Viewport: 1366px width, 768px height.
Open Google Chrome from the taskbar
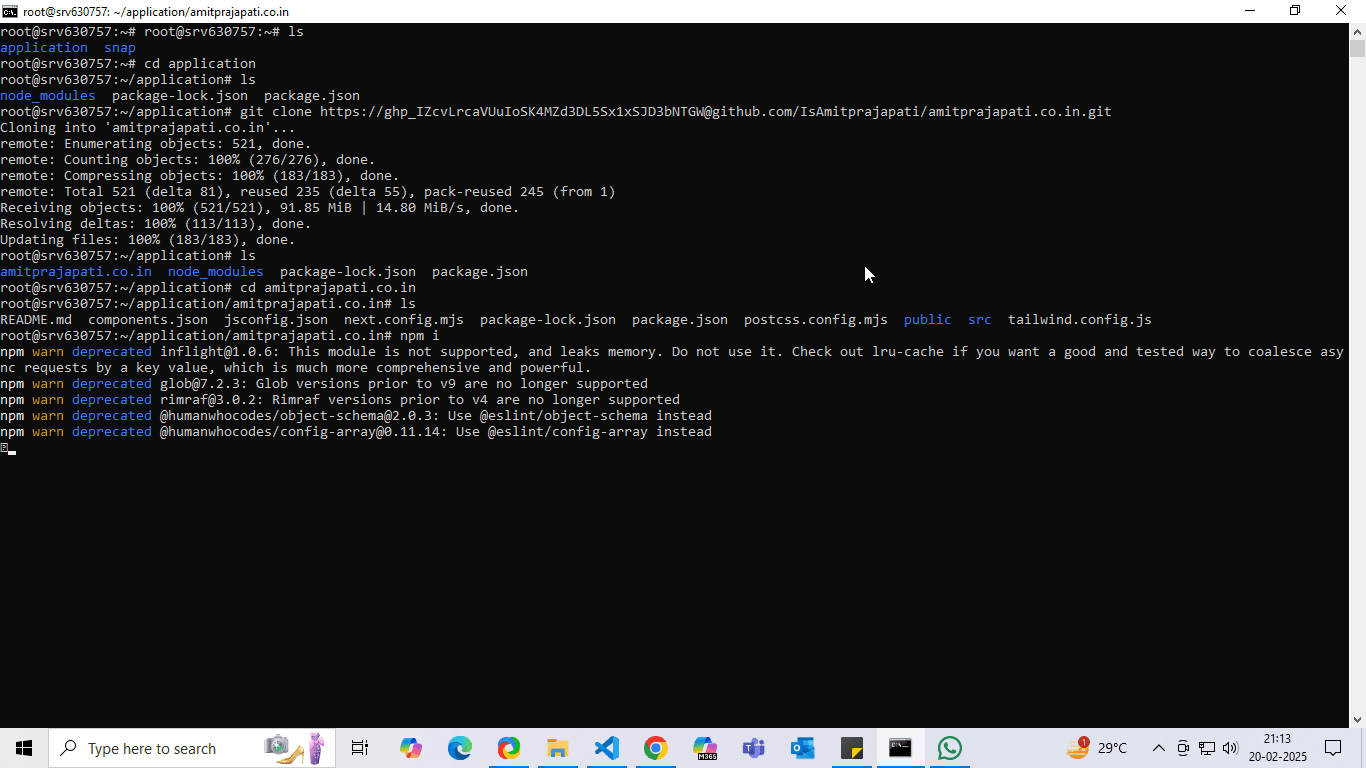click(x=656, y=747)
